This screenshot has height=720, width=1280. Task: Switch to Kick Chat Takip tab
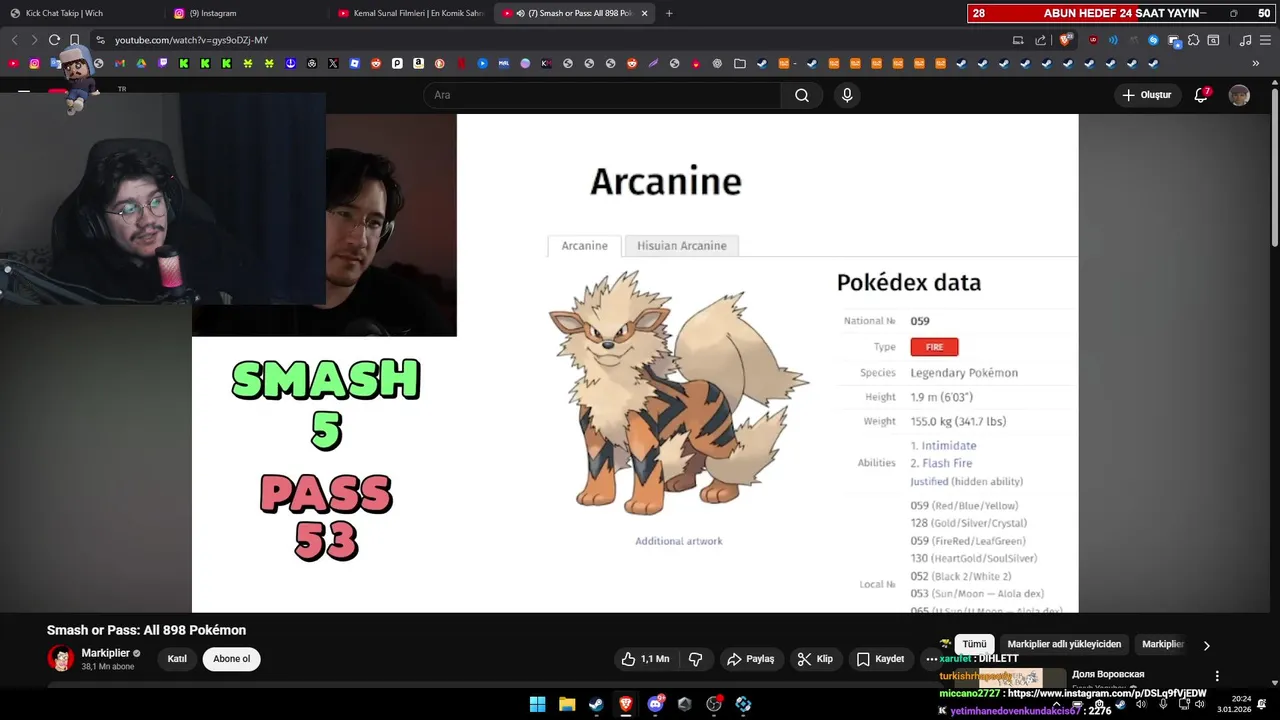(x=82, y=13)
